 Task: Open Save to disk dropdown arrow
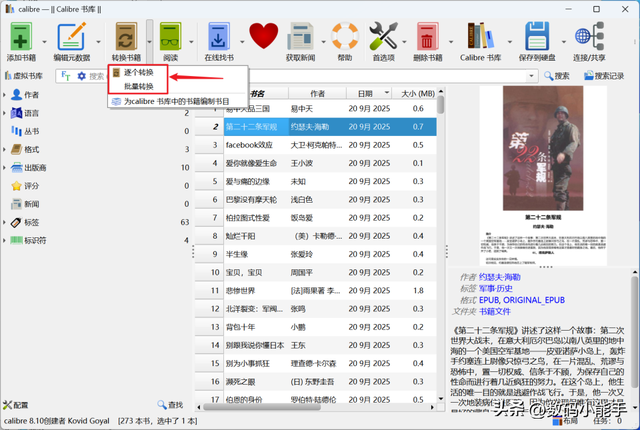coord(564,42)
